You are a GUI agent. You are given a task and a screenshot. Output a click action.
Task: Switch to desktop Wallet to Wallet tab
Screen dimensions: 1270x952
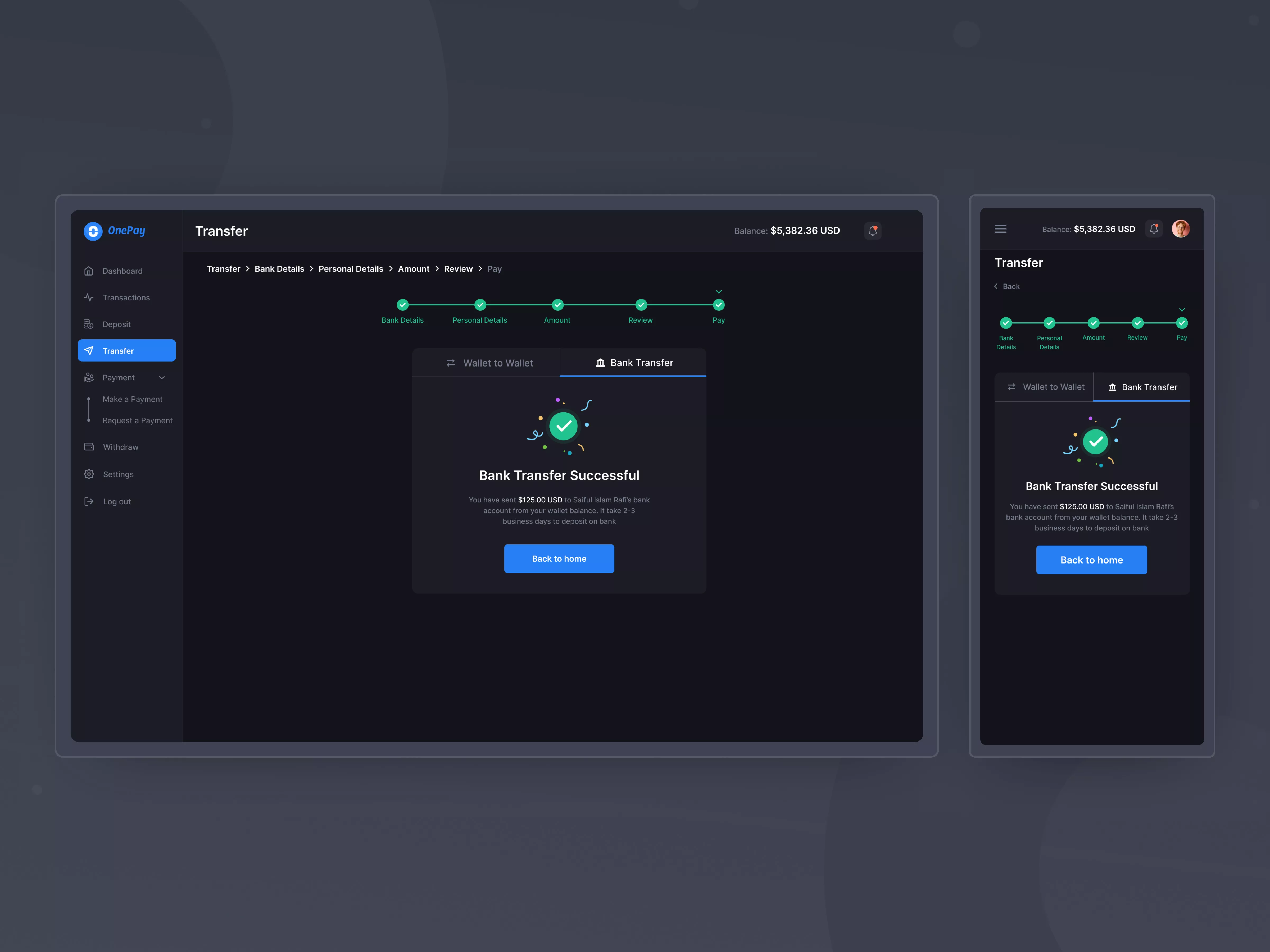point(486,363)
